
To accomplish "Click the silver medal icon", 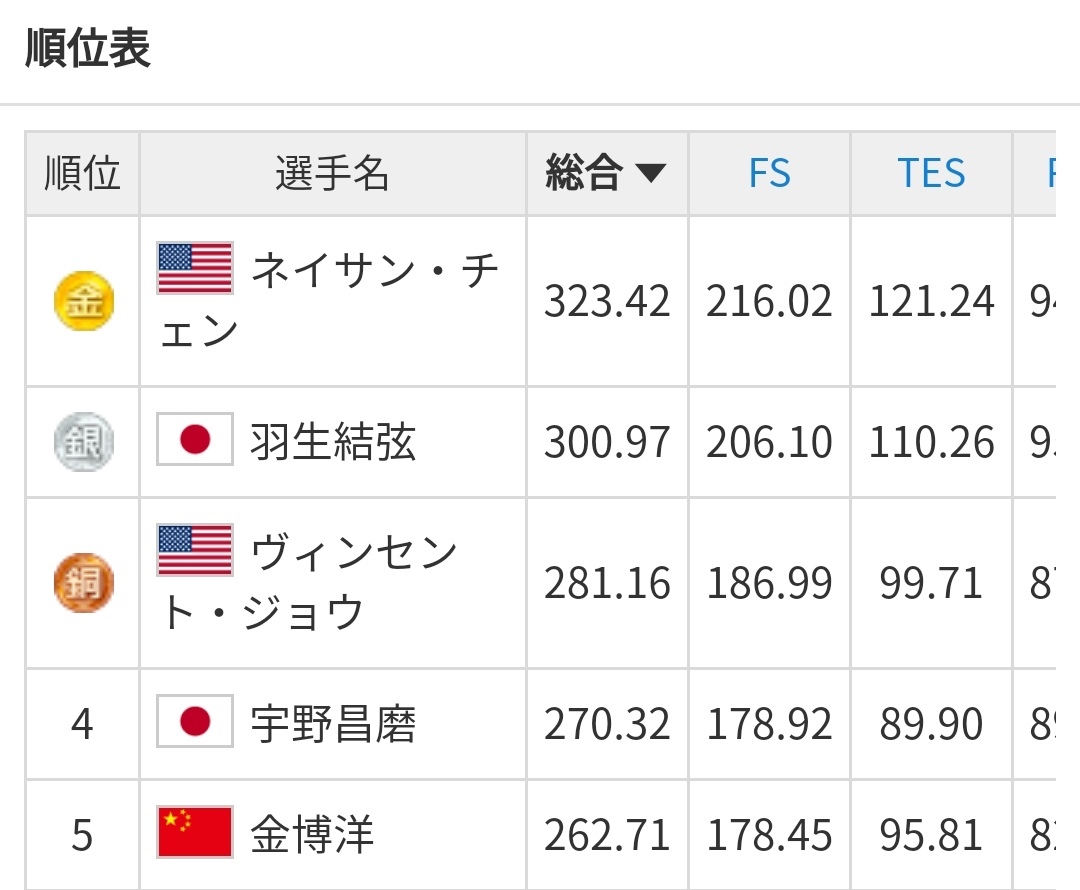I will point(83,442).
